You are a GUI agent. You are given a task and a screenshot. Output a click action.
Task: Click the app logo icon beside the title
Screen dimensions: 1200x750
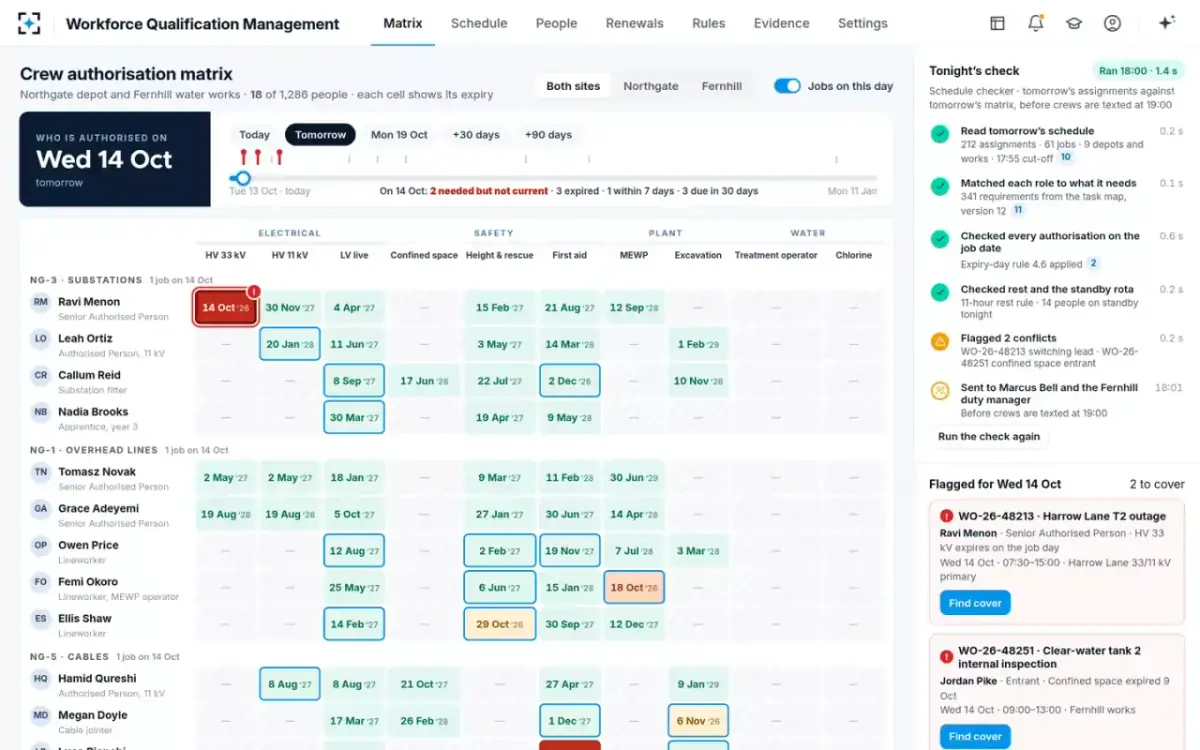30,23
